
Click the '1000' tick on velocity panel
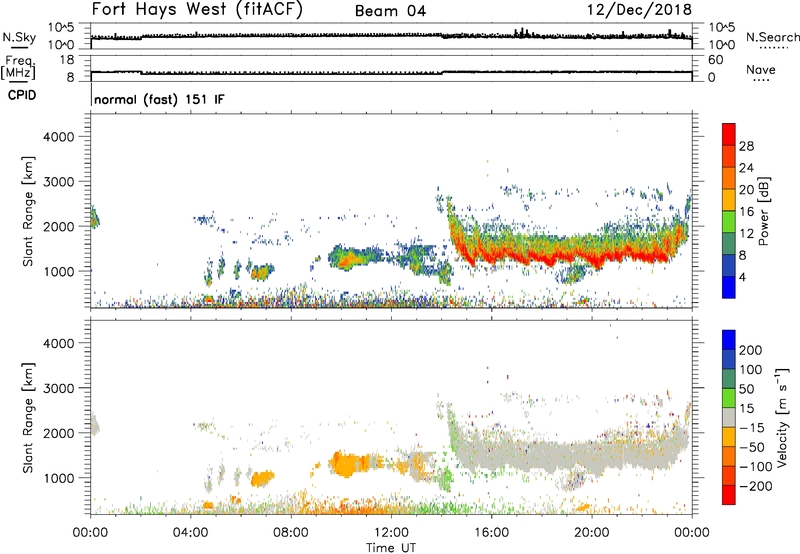click(58, 478)
